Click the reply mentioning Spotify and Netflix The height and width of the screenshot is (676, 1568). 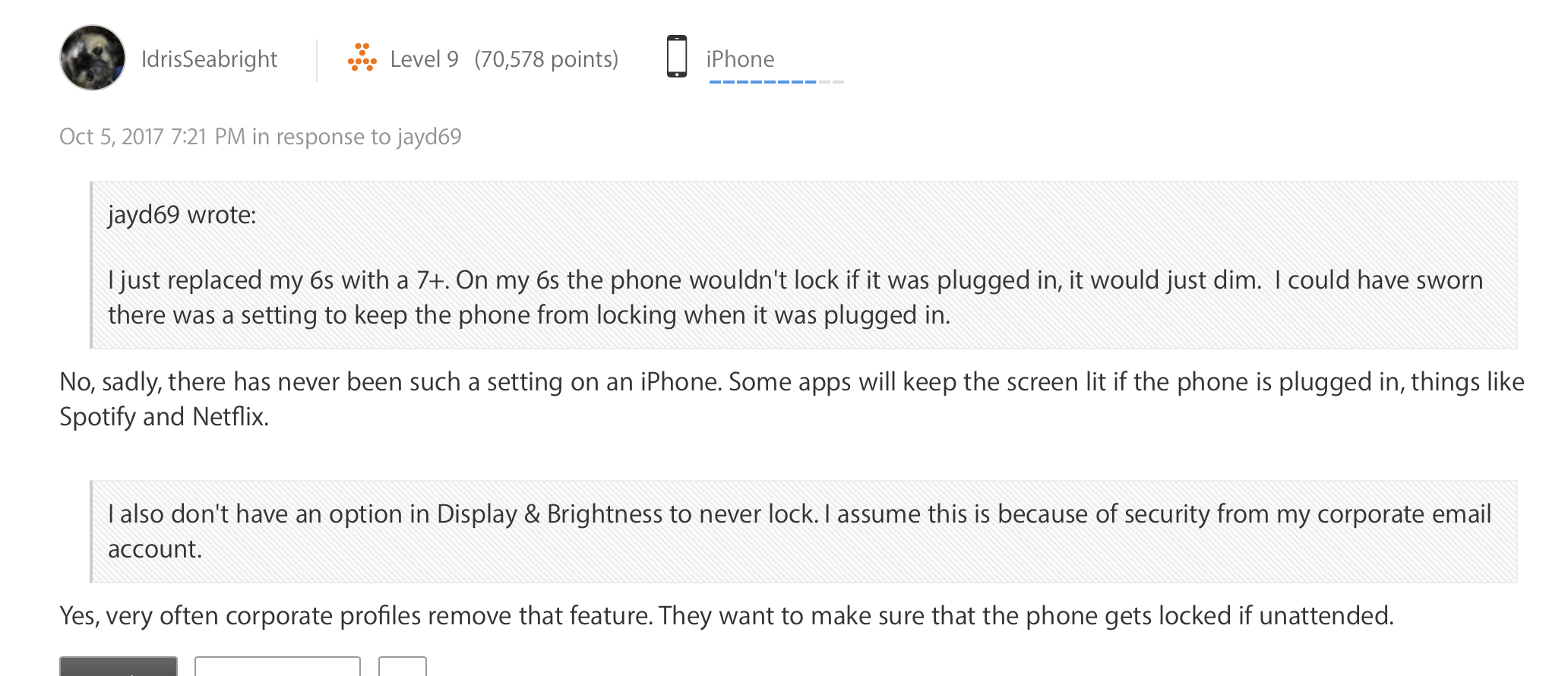[x=792, y=399]
